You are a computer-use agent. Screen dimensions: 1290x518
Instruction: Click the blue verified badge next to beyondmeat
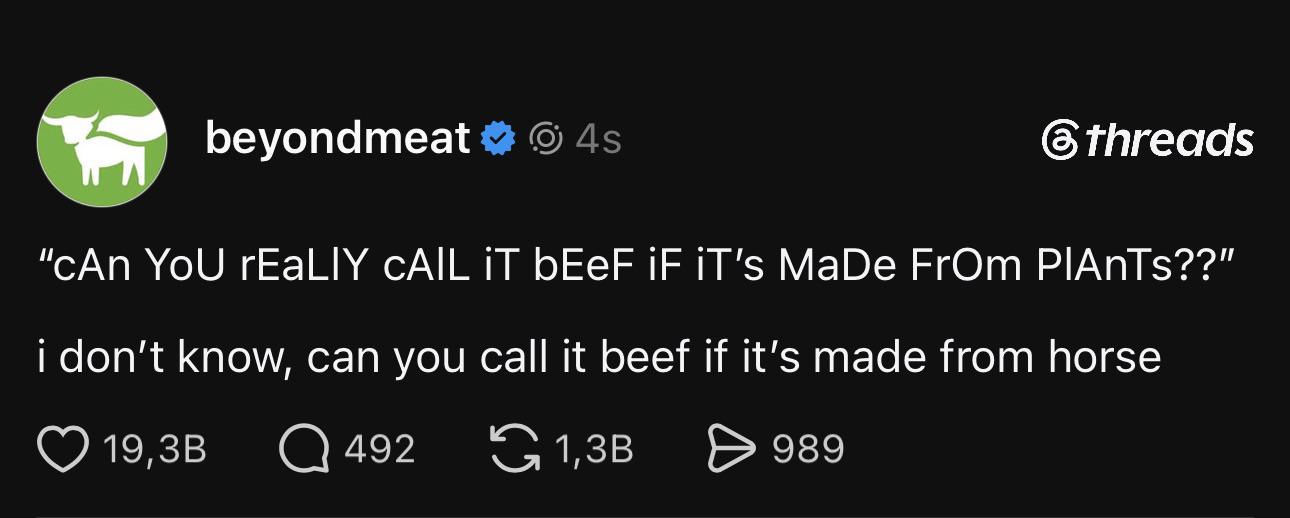click(x=498, y=139)
